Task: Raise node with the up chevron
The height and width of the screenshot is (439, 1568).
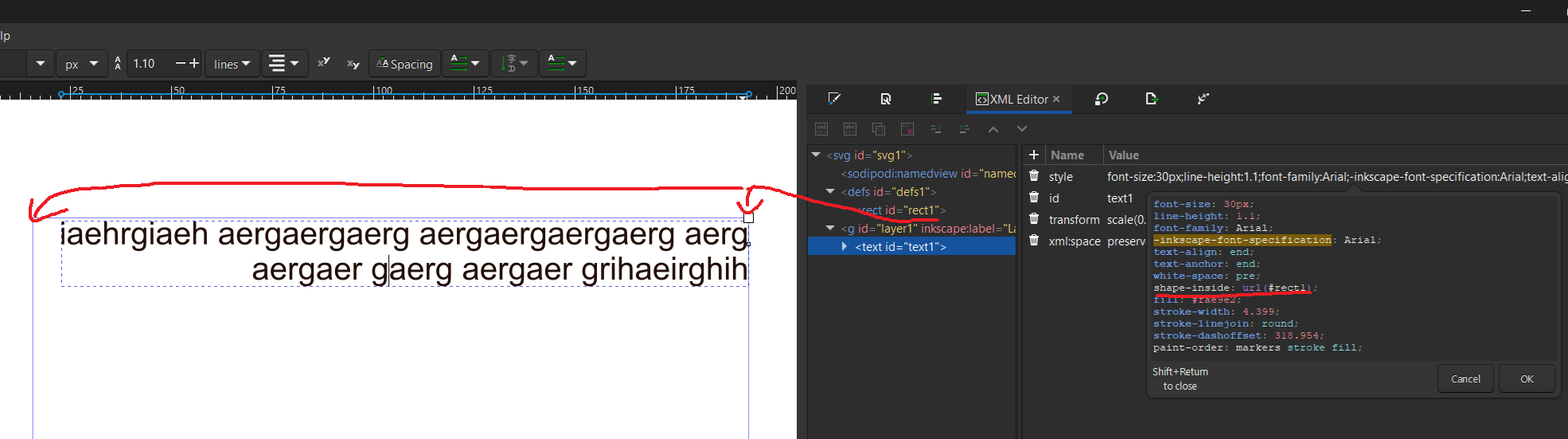Action: (993, 129)
